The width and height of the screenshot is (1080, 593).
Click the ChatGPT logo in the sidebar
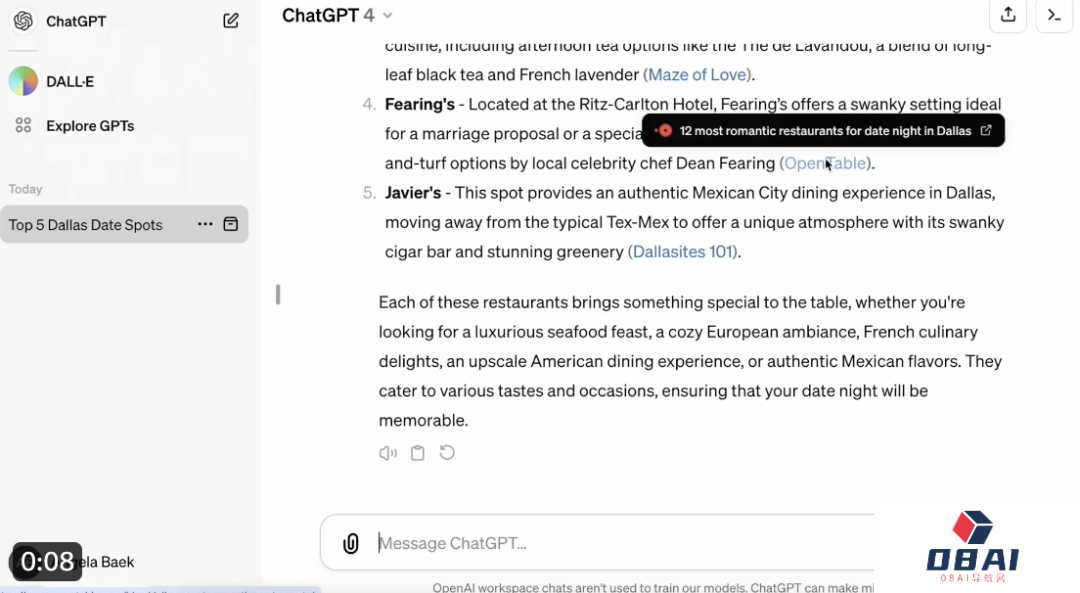(x=23, y=21)
